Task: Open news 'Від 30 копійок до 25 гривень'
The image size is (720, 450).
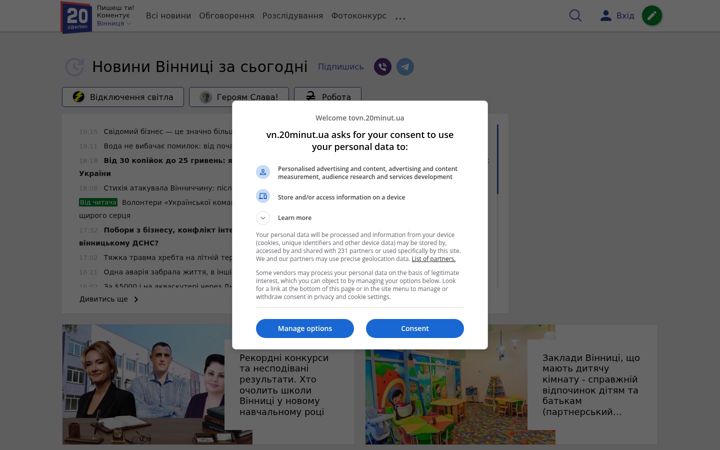Action: [x=168, y=161]
